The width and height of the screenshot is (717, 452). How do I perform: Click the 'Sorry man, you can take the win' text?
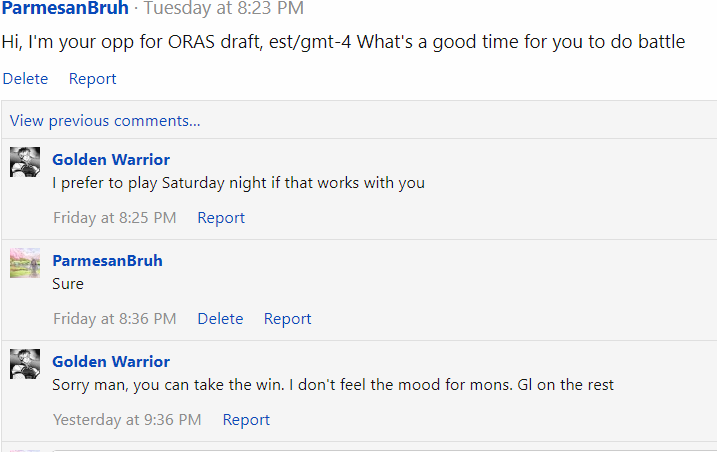(x=332, y=385)
